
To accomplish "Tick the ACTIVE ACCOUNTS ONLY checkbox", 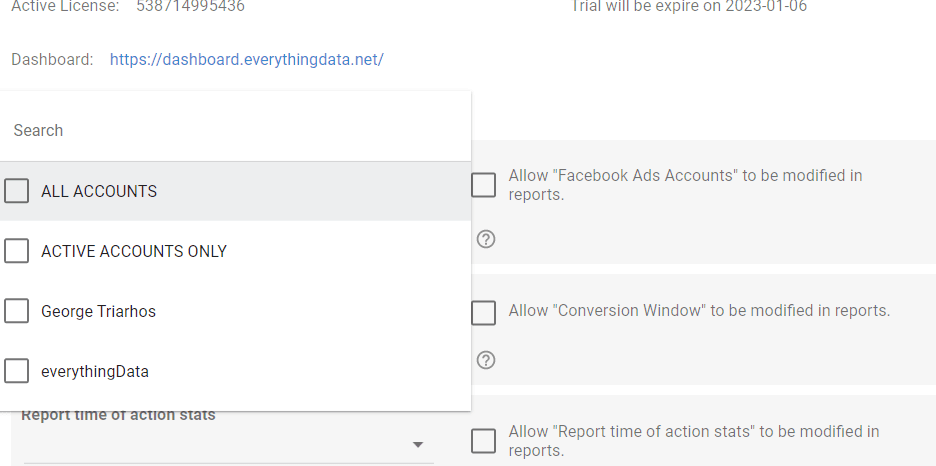I will [16, 251].
